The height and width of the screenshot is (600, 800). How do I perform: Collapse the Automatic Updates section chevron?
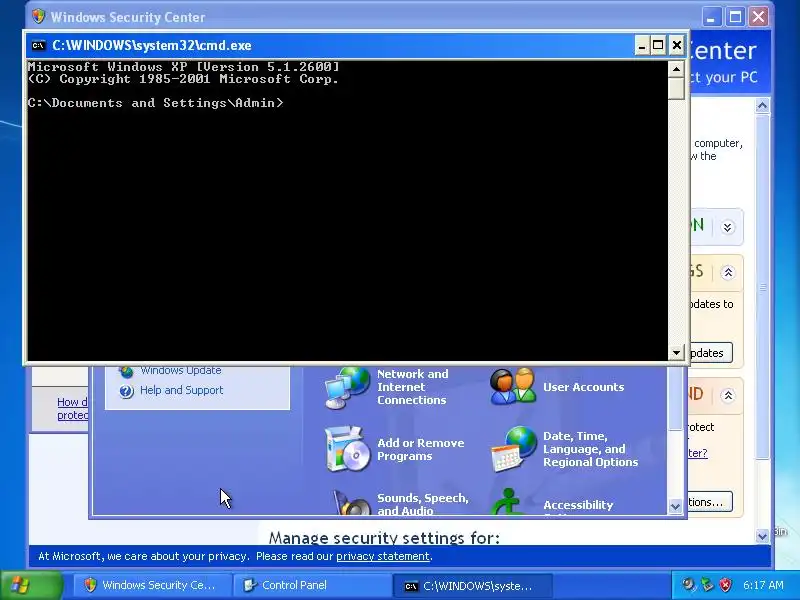tap(728, 273)
